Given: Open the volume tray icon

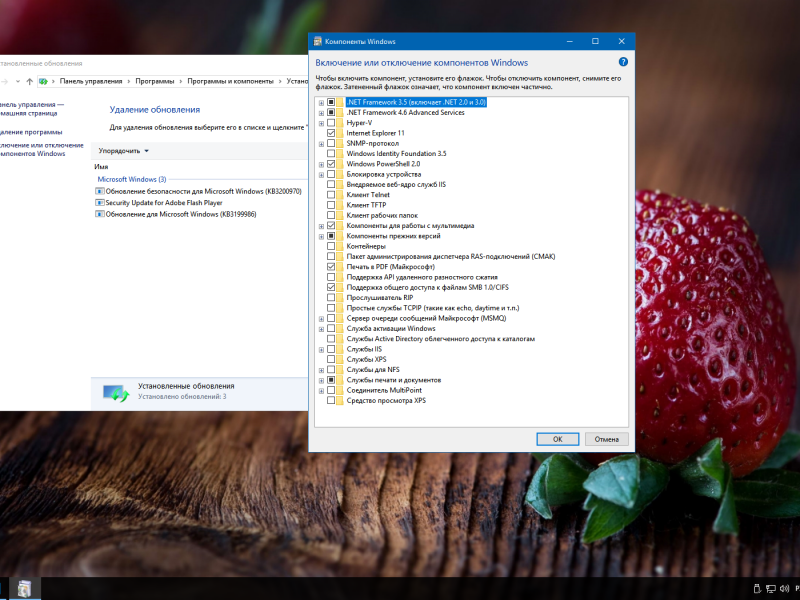Looking at the screenshot, I should [x=784, y=589].
